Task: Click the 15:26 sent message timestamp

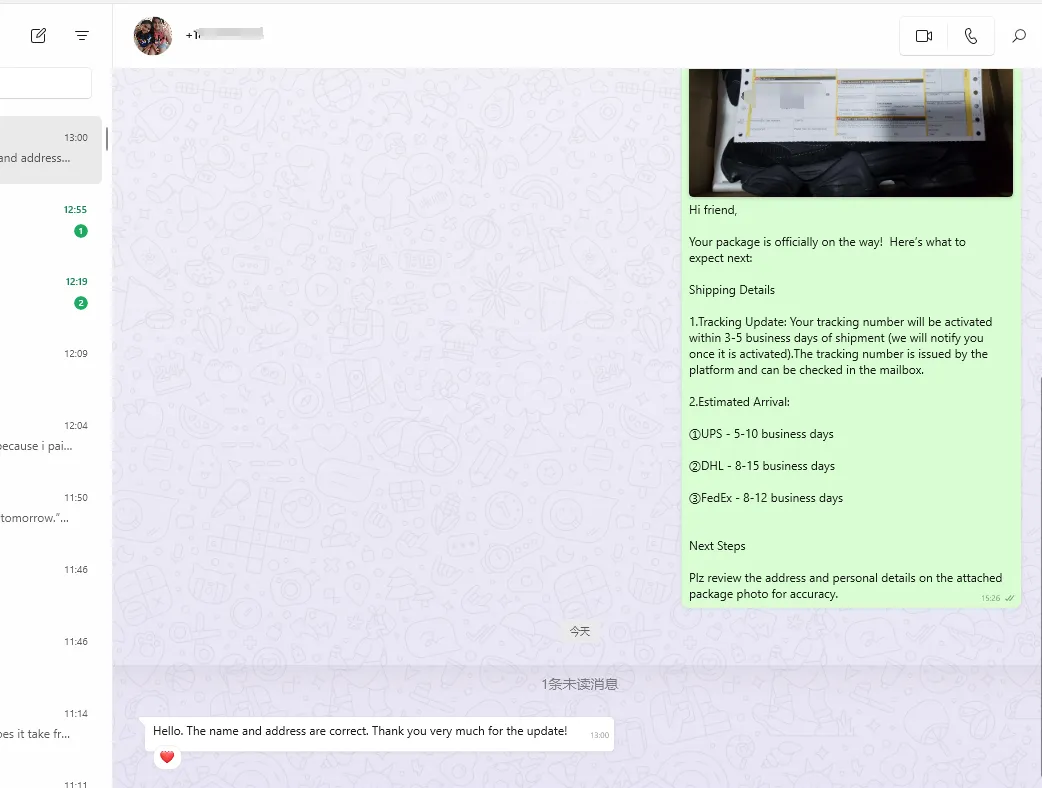Action: pyautogui.click(x=990, y=598)
